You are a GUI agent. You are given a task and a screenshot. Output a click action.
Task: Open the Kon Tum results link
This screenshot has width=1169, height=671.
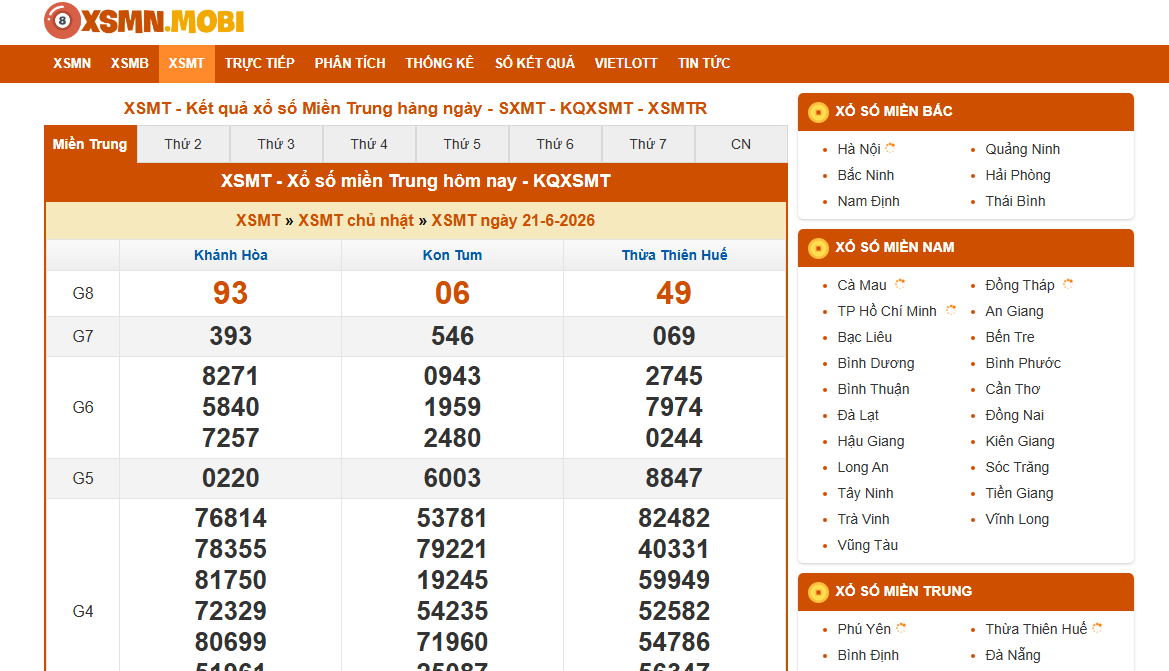tap(453, 255)
